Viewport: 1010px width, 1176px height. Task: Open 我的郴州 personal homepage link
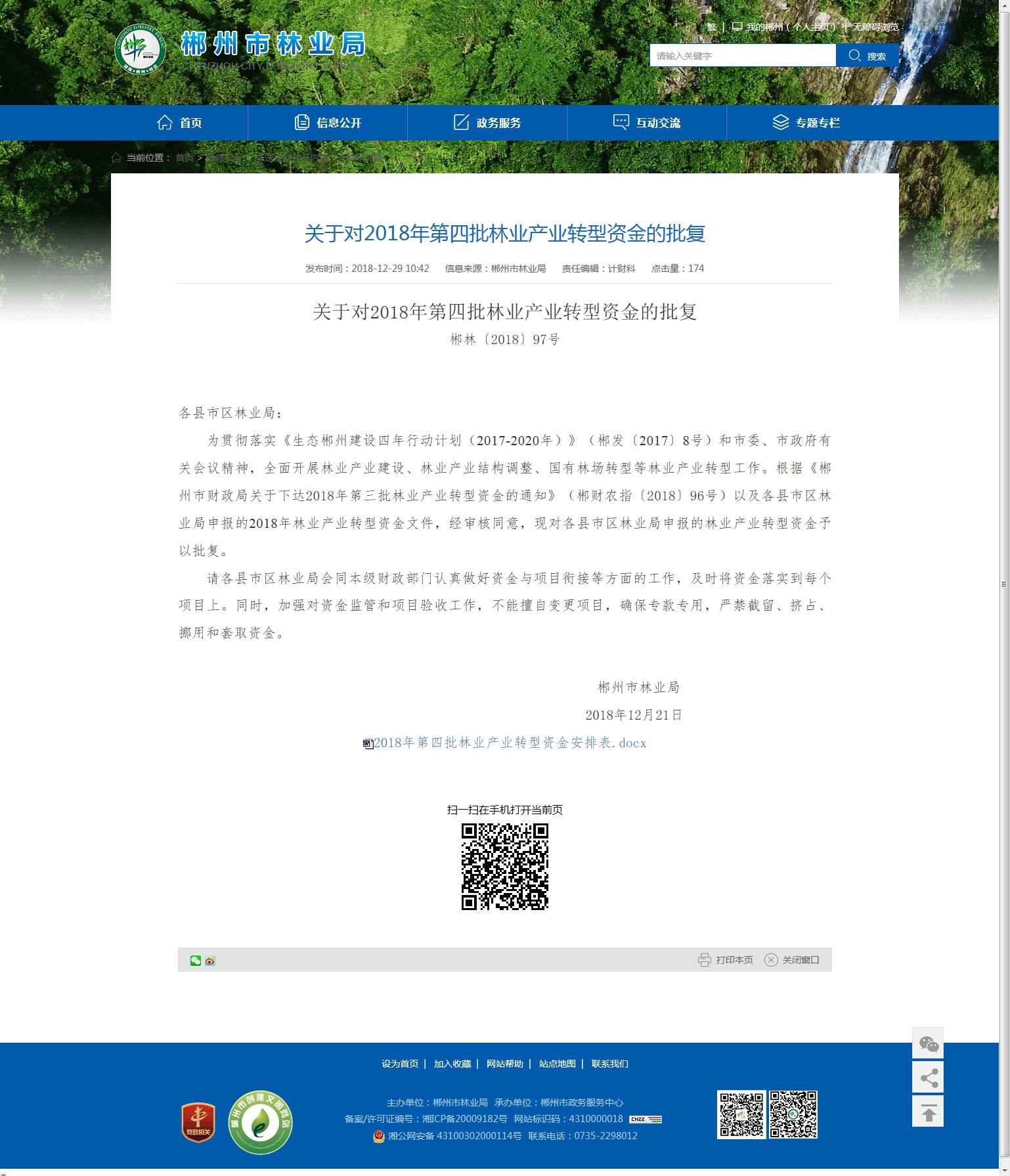coord(784,27)
